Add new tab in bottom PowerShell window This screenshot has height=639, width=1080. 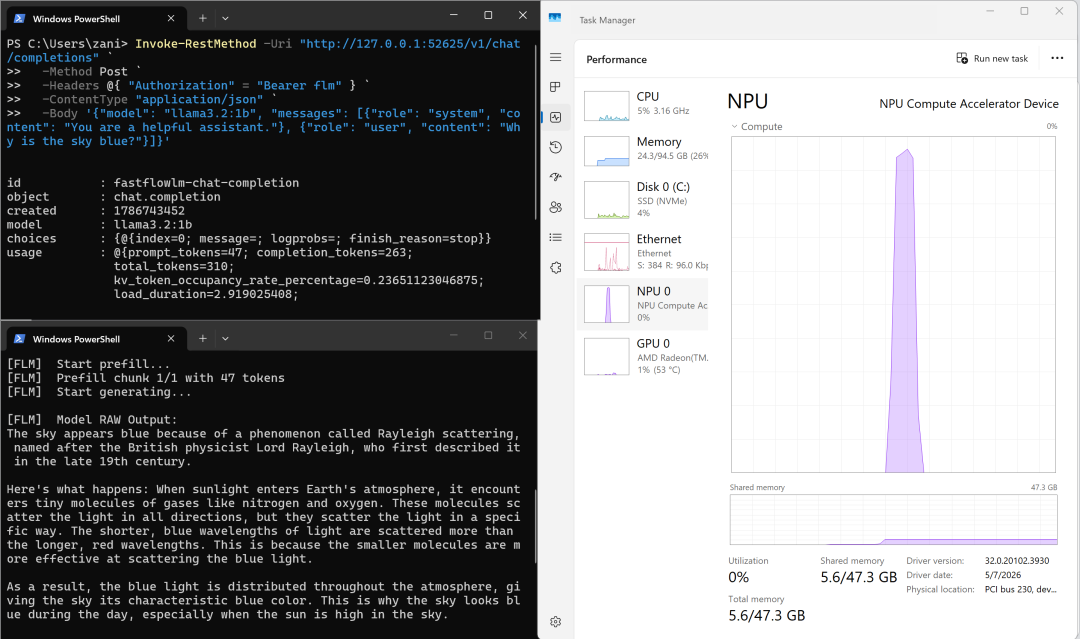click(x=202, y=338)
